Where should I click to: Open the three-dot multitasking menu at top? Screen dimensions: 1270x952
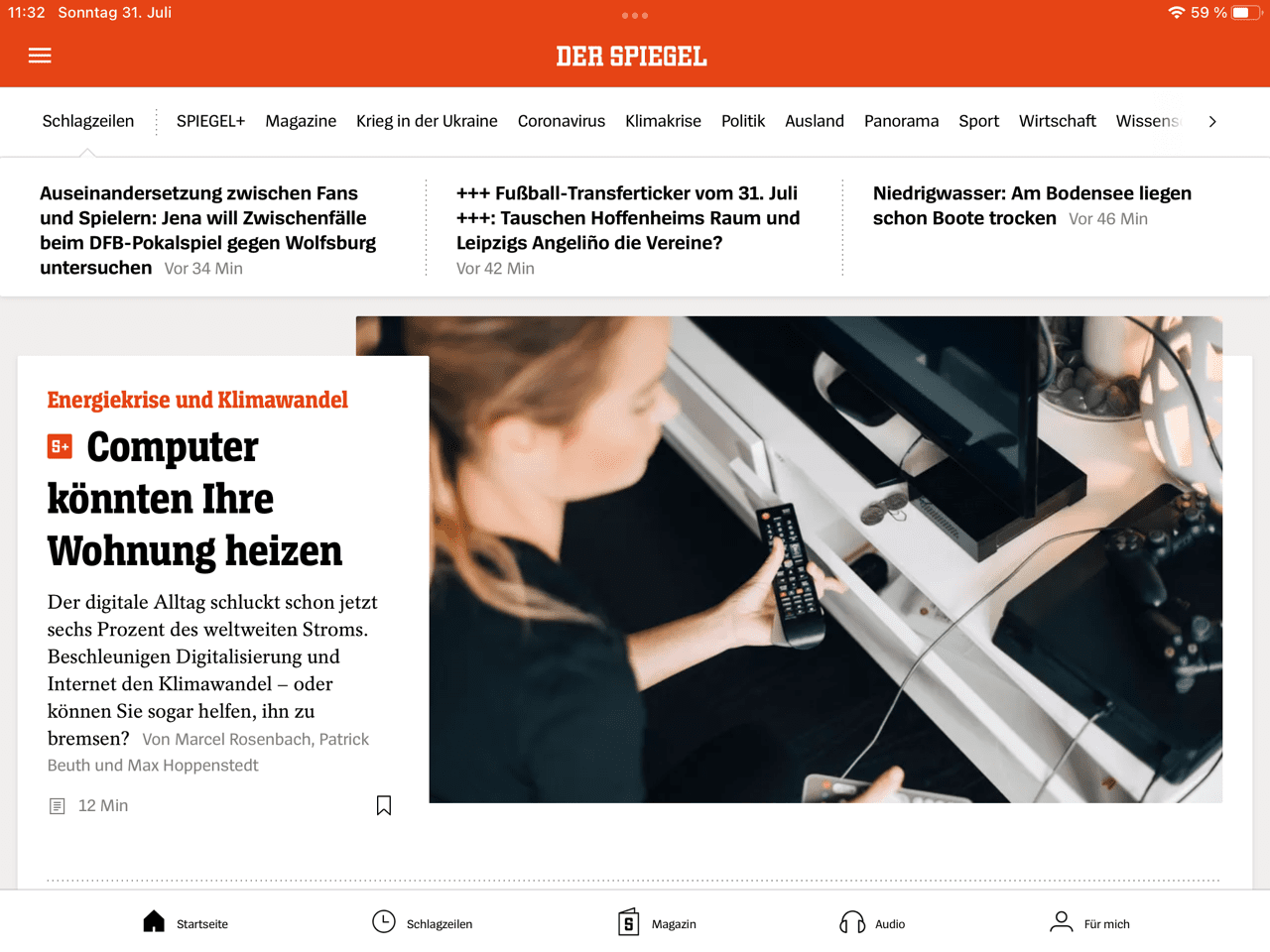(635, 15)
